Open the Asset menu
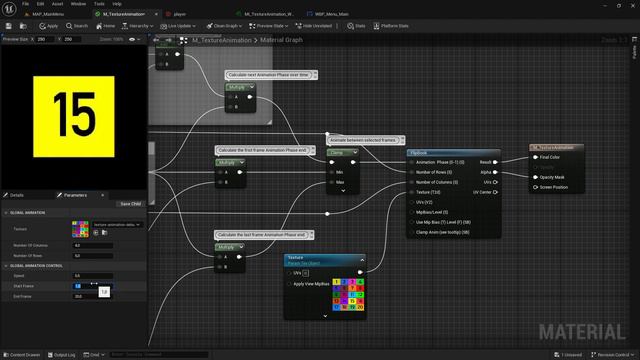The height and width of the screenshot is (360, 640). 57,4
